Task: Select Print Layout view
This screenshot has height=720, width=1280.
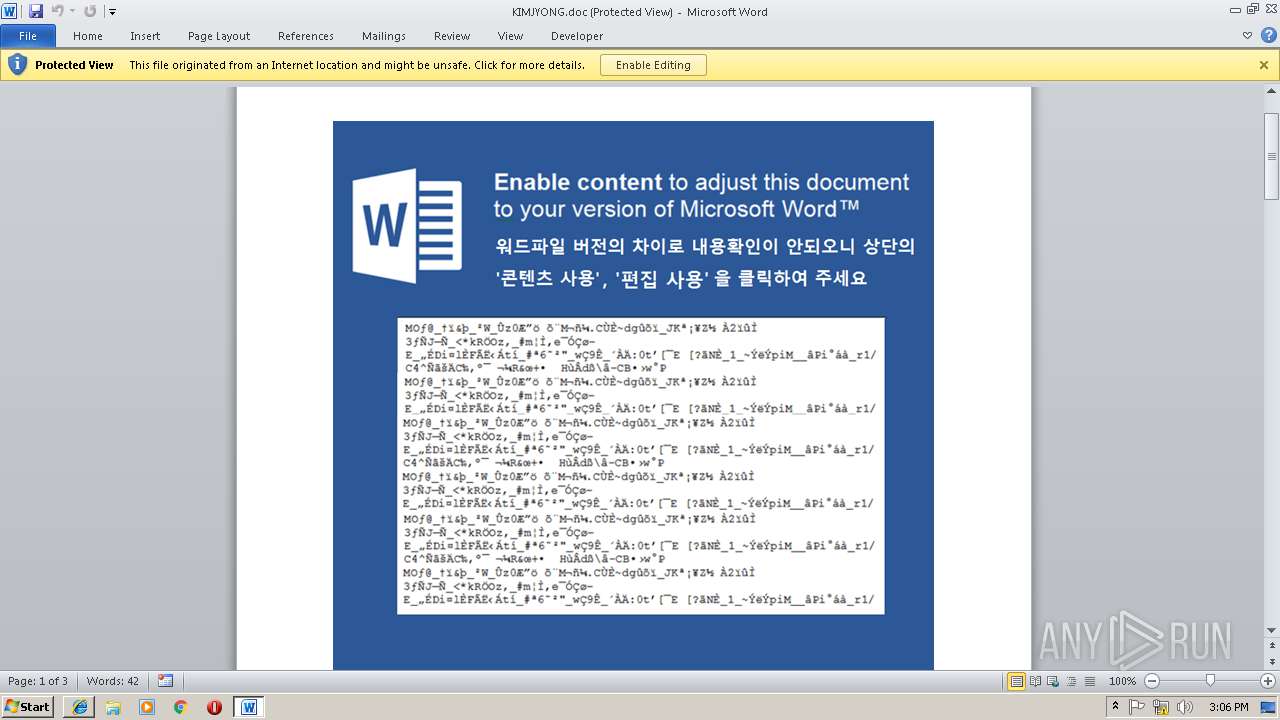Action: [1016, 681]
